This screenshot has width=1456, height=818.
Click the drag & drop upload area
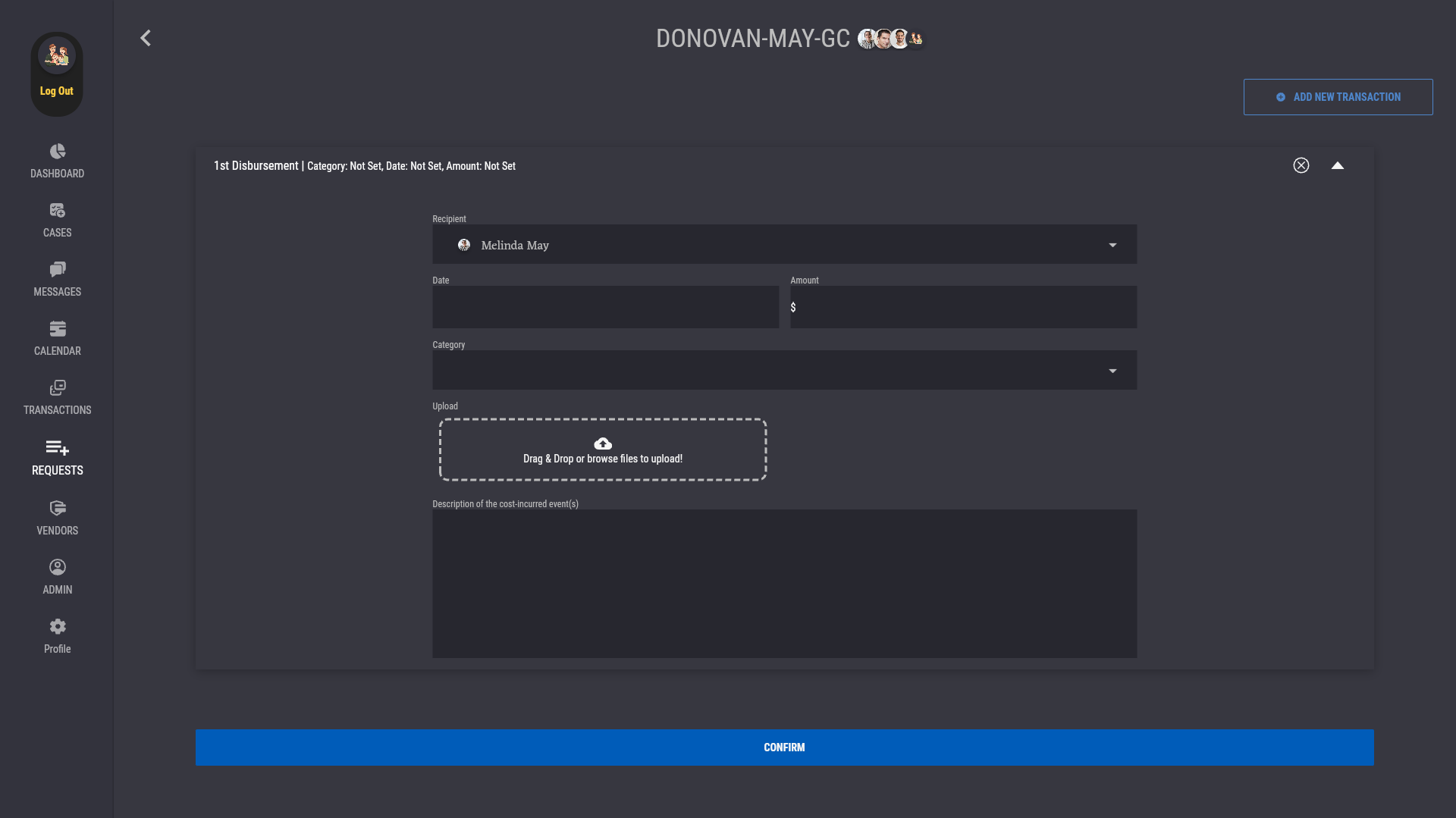tap(603, 450)
